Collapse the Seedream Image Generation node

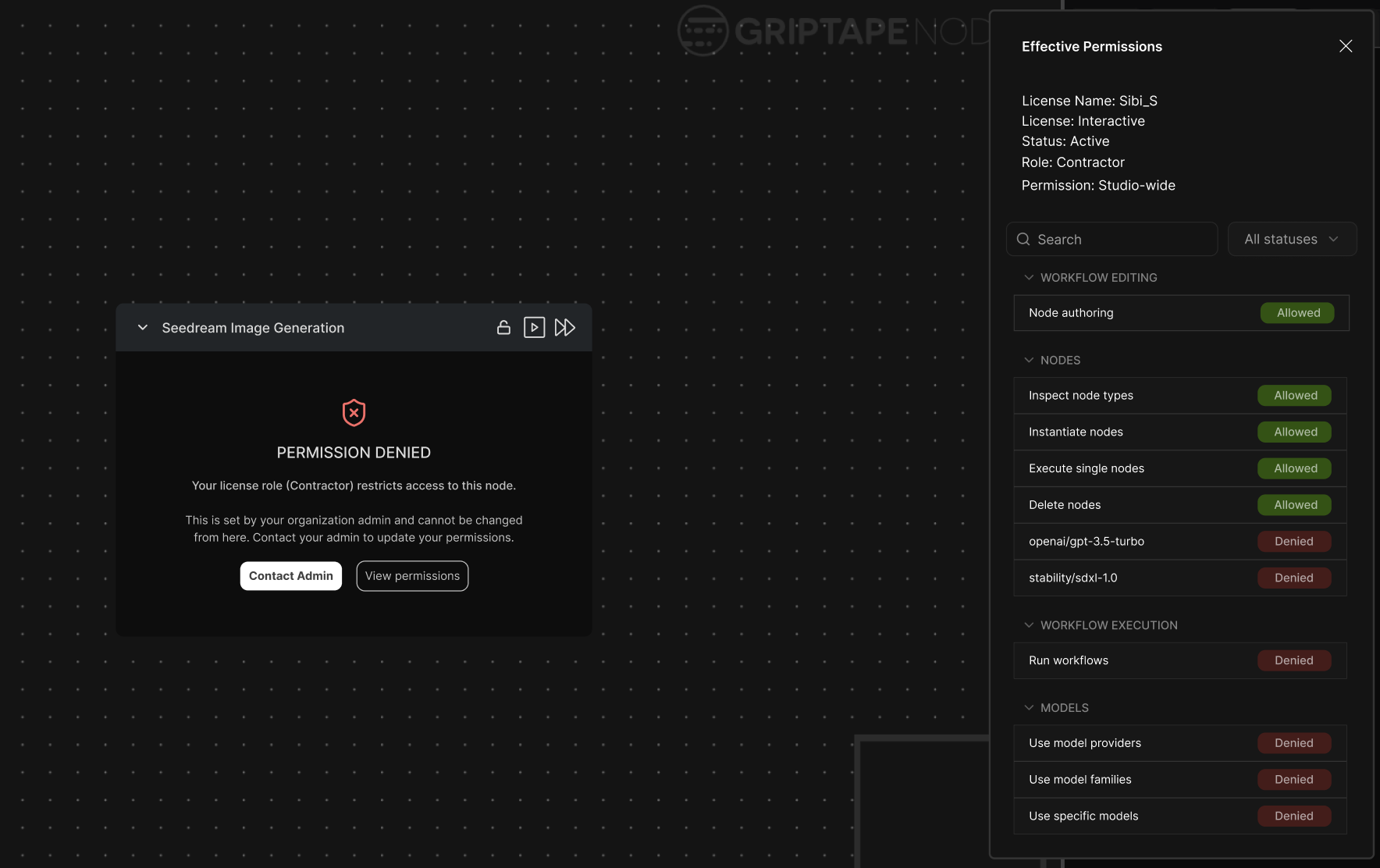143,328
